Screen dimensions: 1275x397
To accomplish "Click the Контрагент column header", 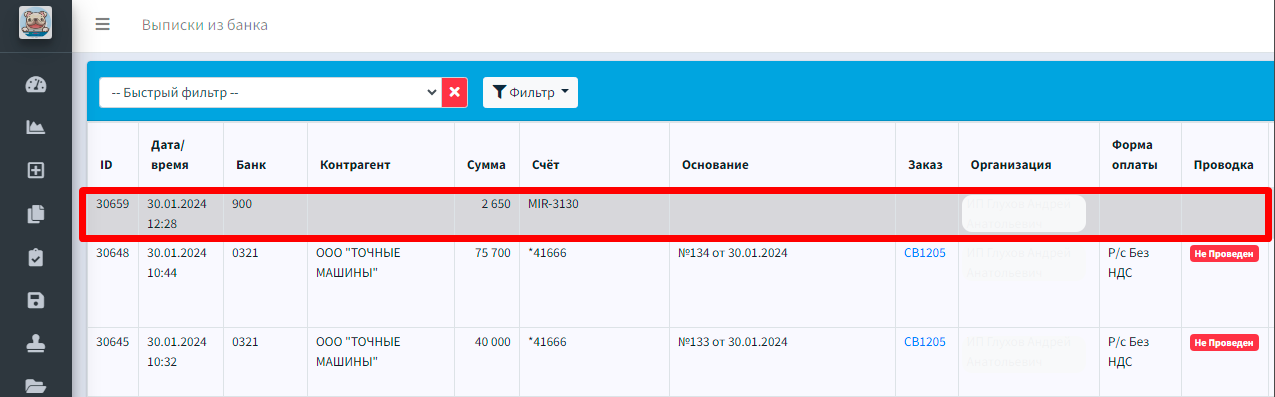I will (355, 165).
